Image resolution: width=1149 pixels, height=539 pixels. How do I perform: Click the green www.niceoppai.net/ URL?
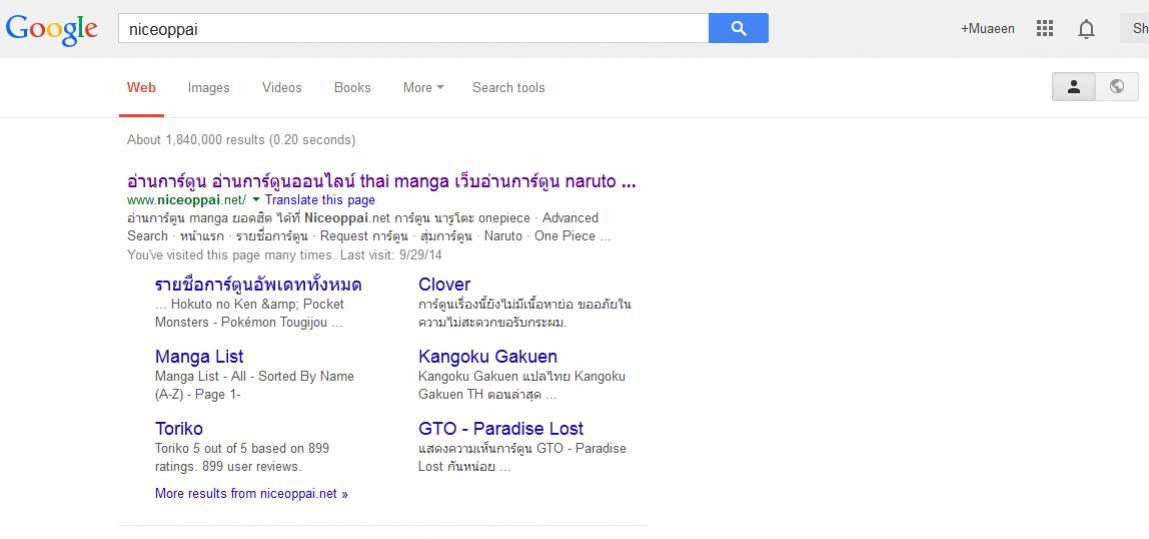point(187,200)
